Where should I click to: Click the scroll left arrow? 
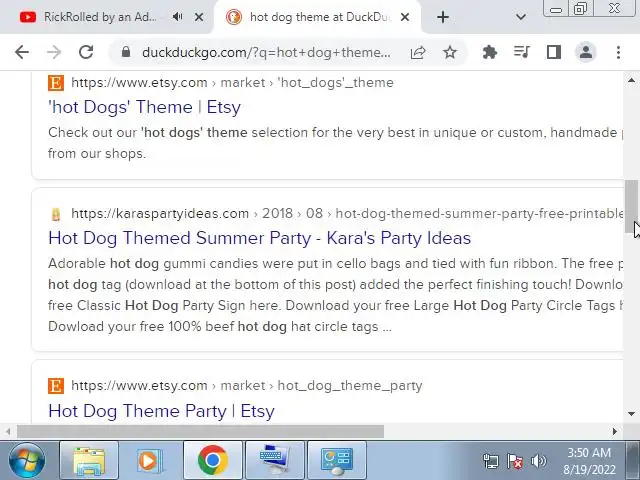(8, 431)
